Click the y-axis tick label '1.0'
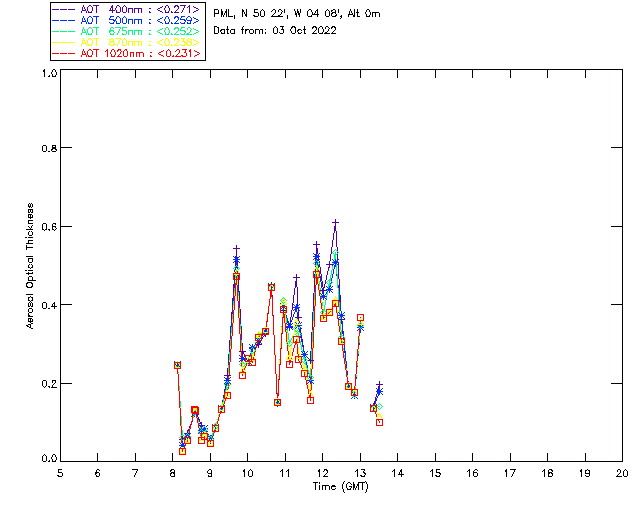This screenshot has height=512, width=640. [49, 73]
